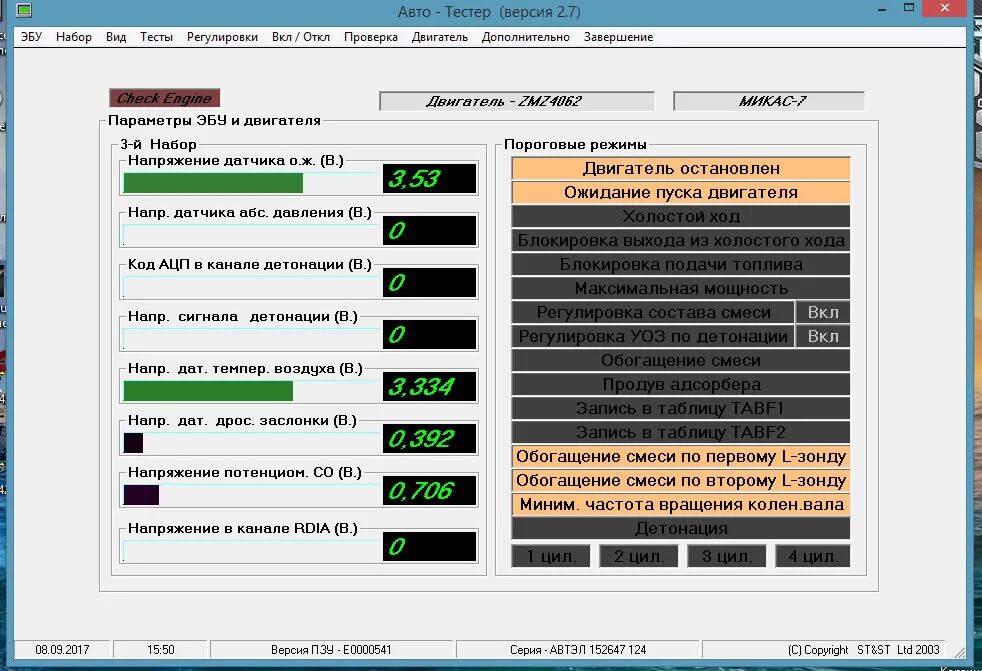Click the 1 цил. button

550,556
